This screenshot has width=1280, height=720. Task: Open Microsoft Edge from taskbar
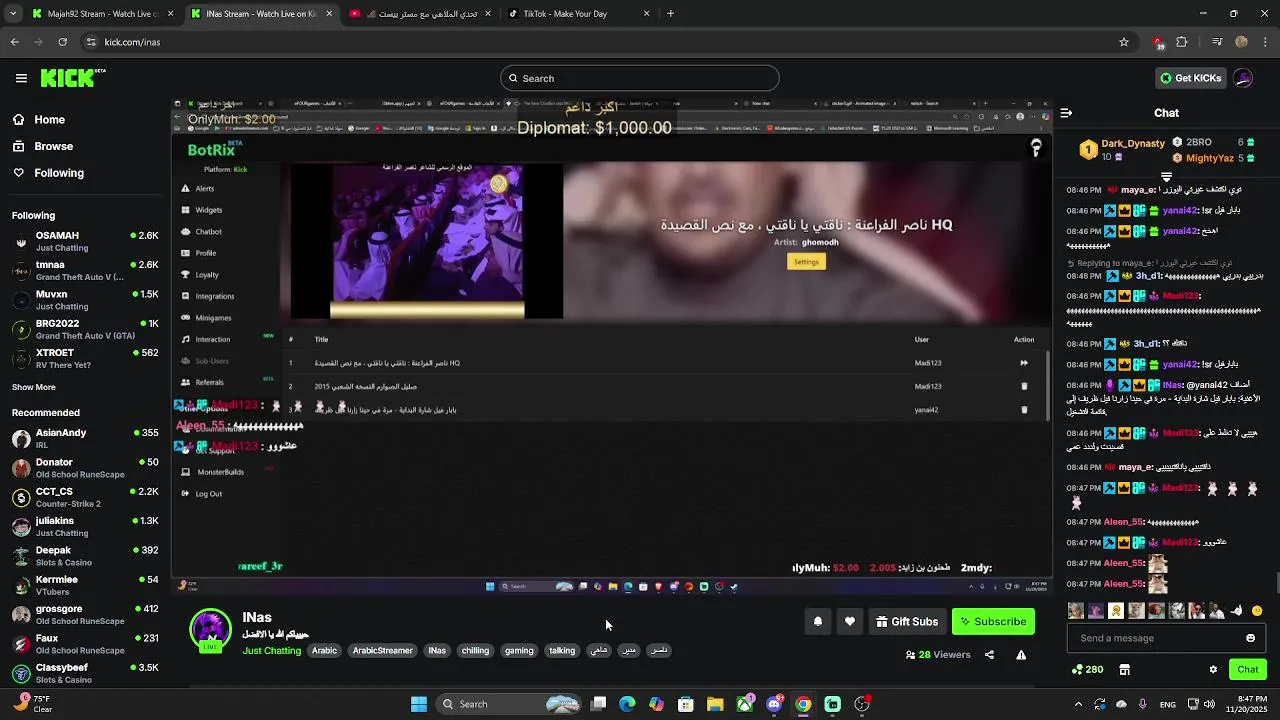pos(627,704)
